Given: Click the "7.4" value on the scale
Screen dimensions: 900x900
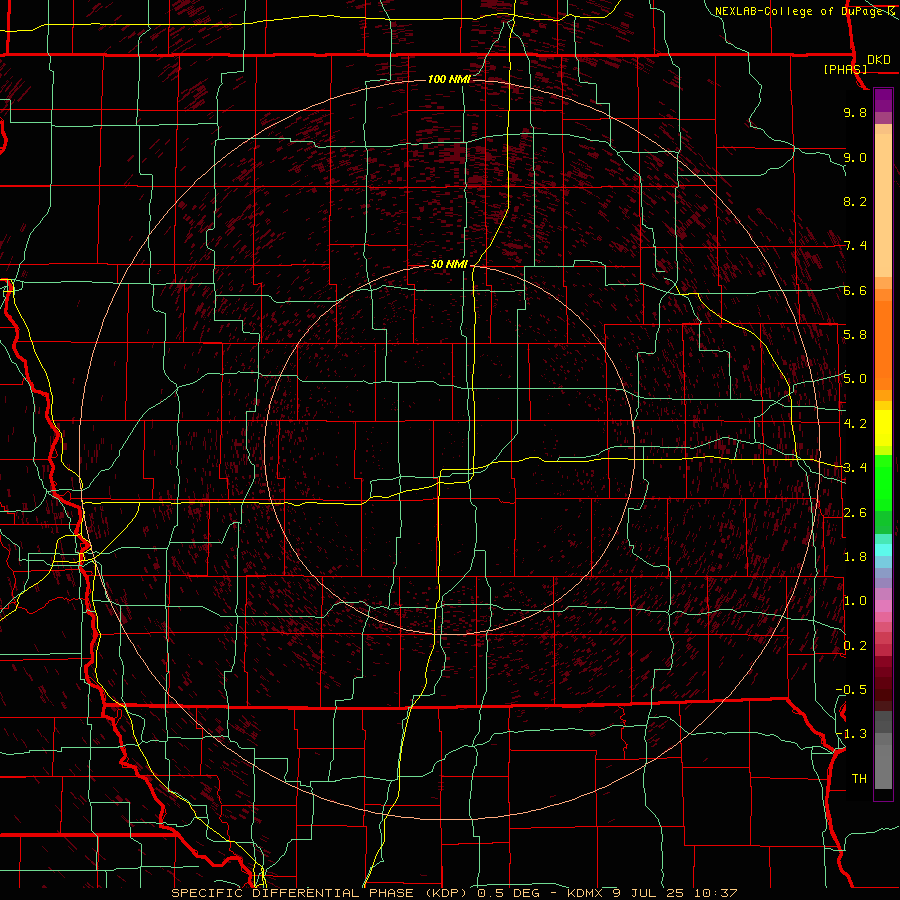Looking at the screenshot, I should 855,246.
